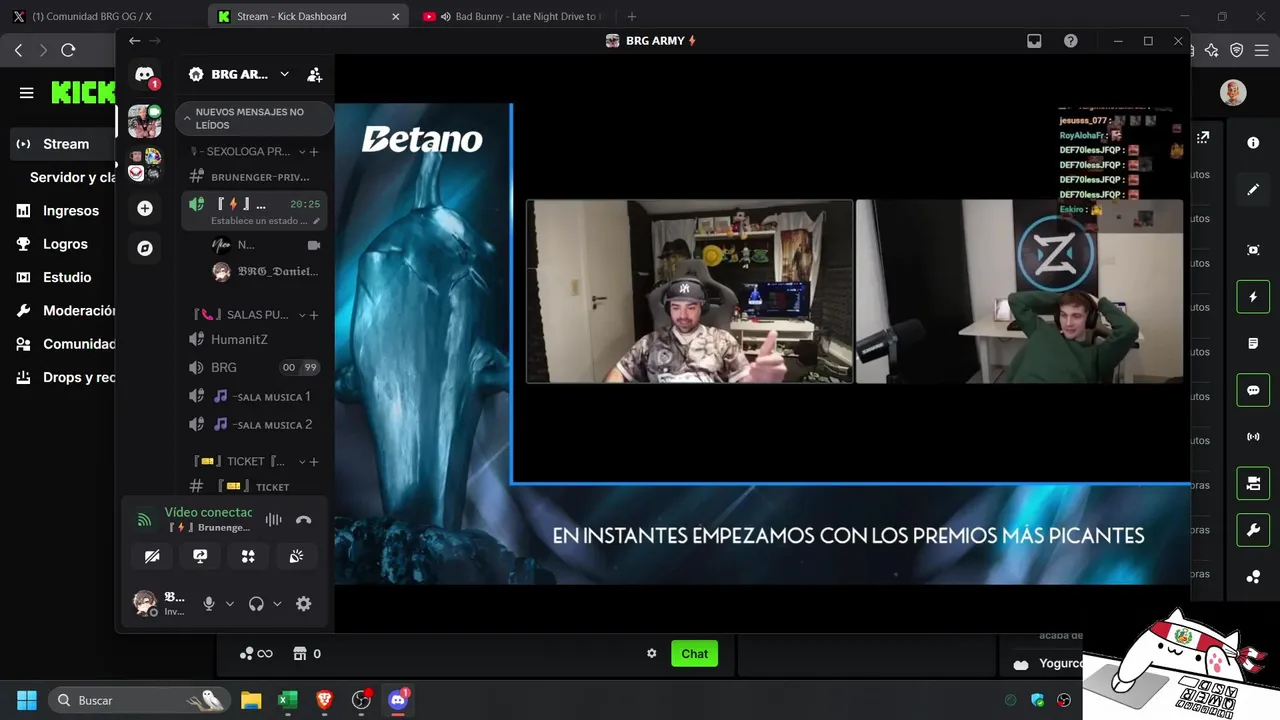The width and height of the screenshot is (1280, 720).
Task: Open Kick chat settings gear icon
Action: [652, 654]
